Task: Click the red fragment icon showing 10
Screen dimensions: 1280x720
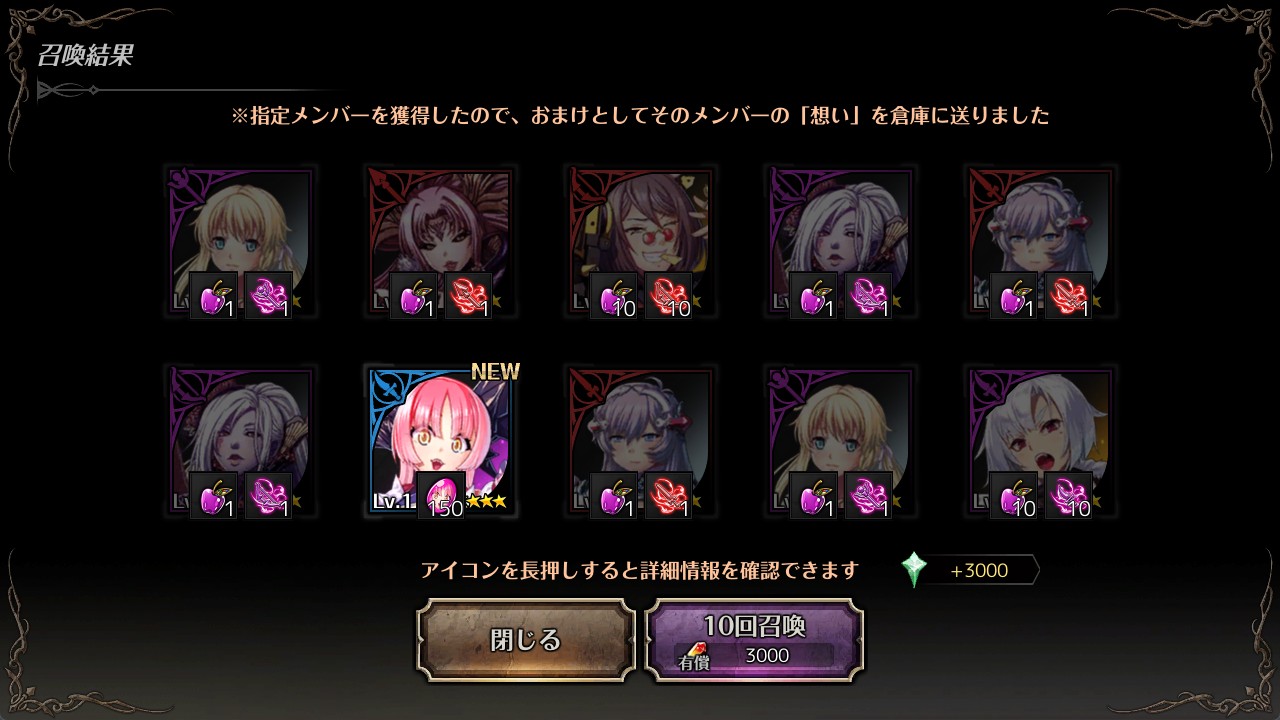Action: coord(669,295)
